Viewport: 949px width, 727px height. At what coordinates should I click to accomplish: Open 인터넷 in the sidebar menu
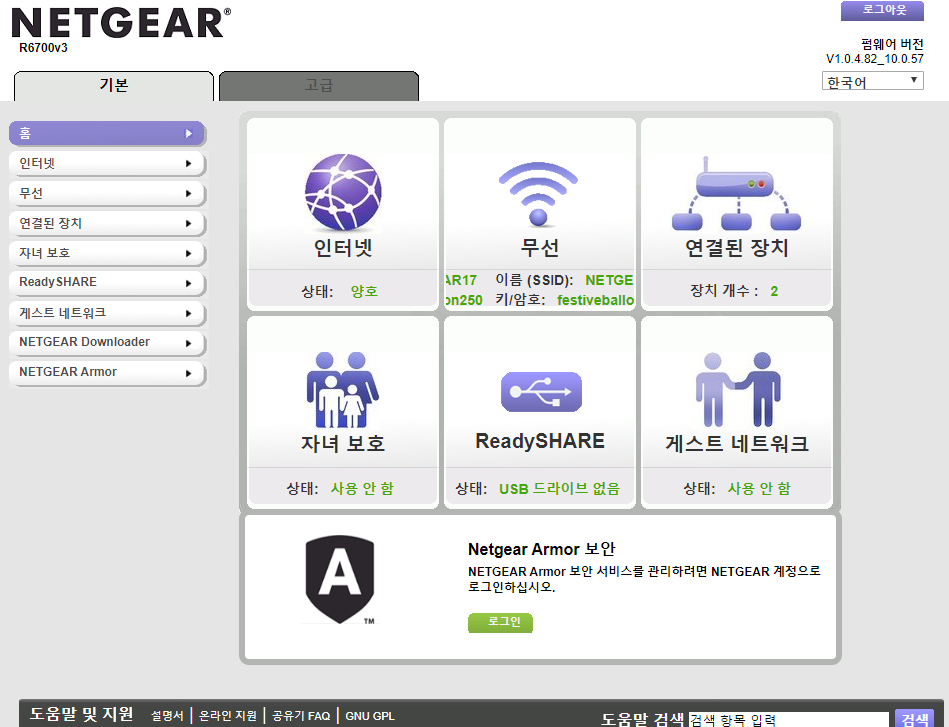[107, 163]
